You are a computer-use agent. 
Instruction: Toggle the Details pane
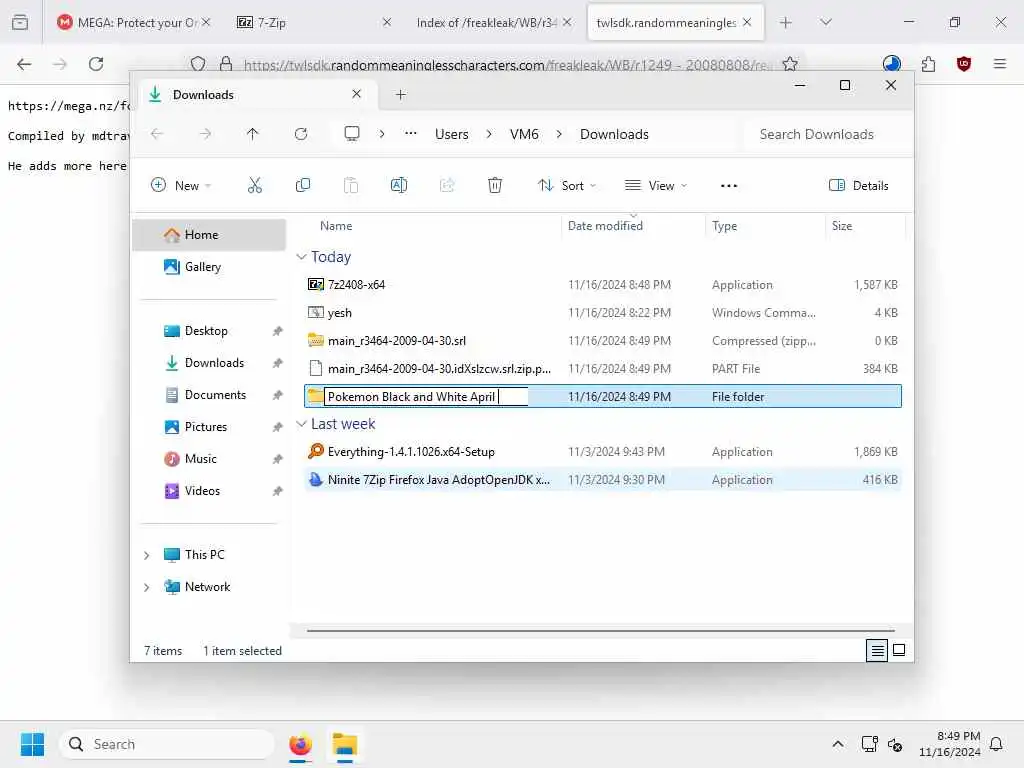(x=858, y=185)
